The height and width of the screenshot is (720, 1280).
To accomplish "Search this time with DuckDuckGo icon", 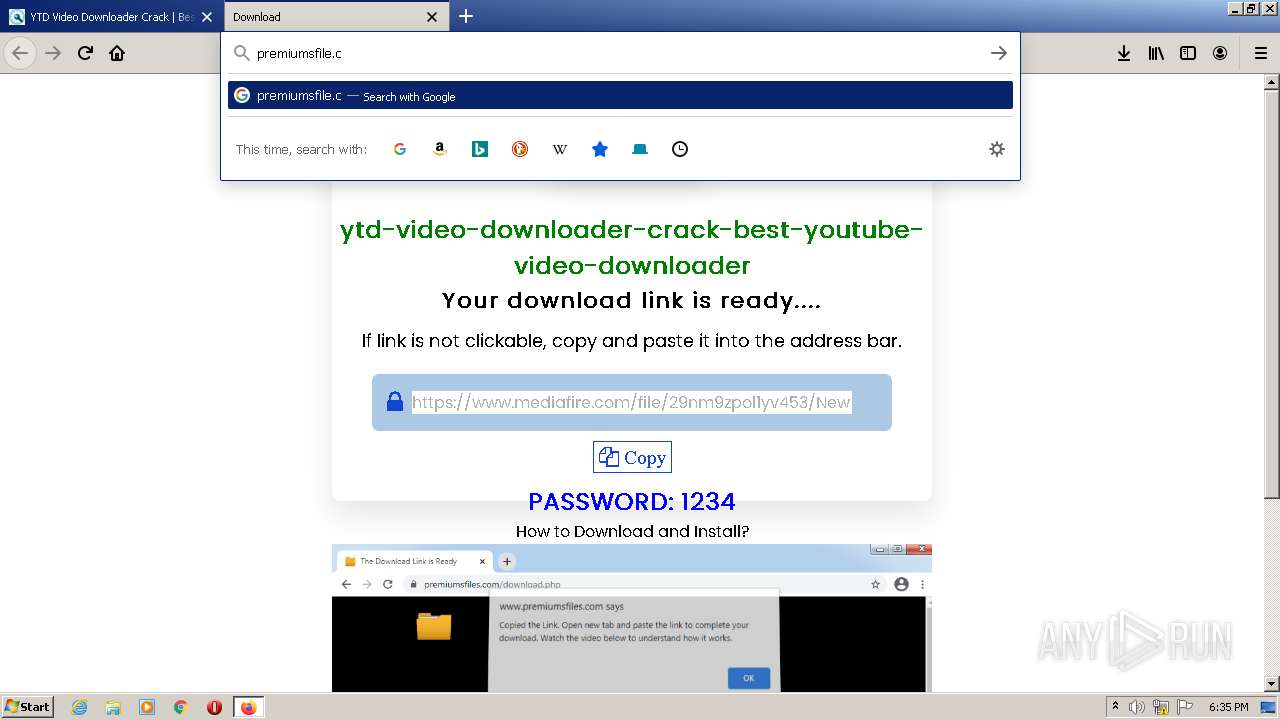I will (520, 149).
